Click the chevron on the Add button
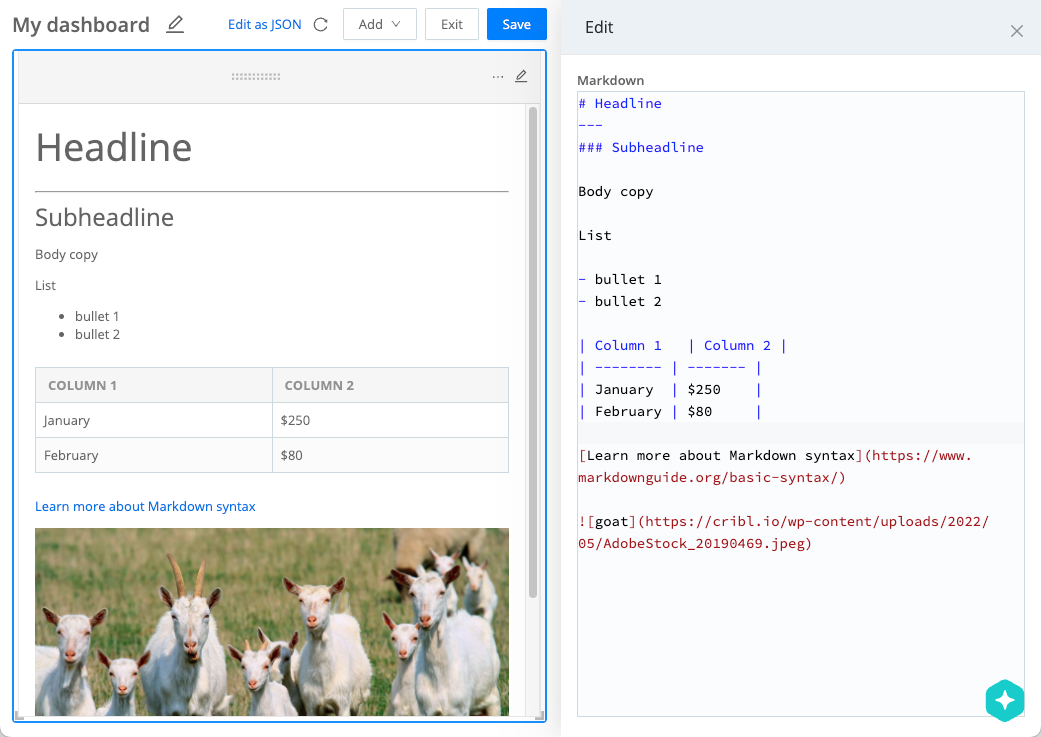This screenshot has width=1041, height=737. tap(398, 24)
